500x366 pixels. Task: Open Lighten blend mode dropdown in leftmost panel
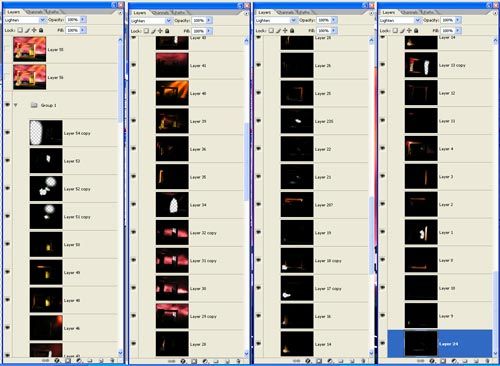[x=42, y=20]
